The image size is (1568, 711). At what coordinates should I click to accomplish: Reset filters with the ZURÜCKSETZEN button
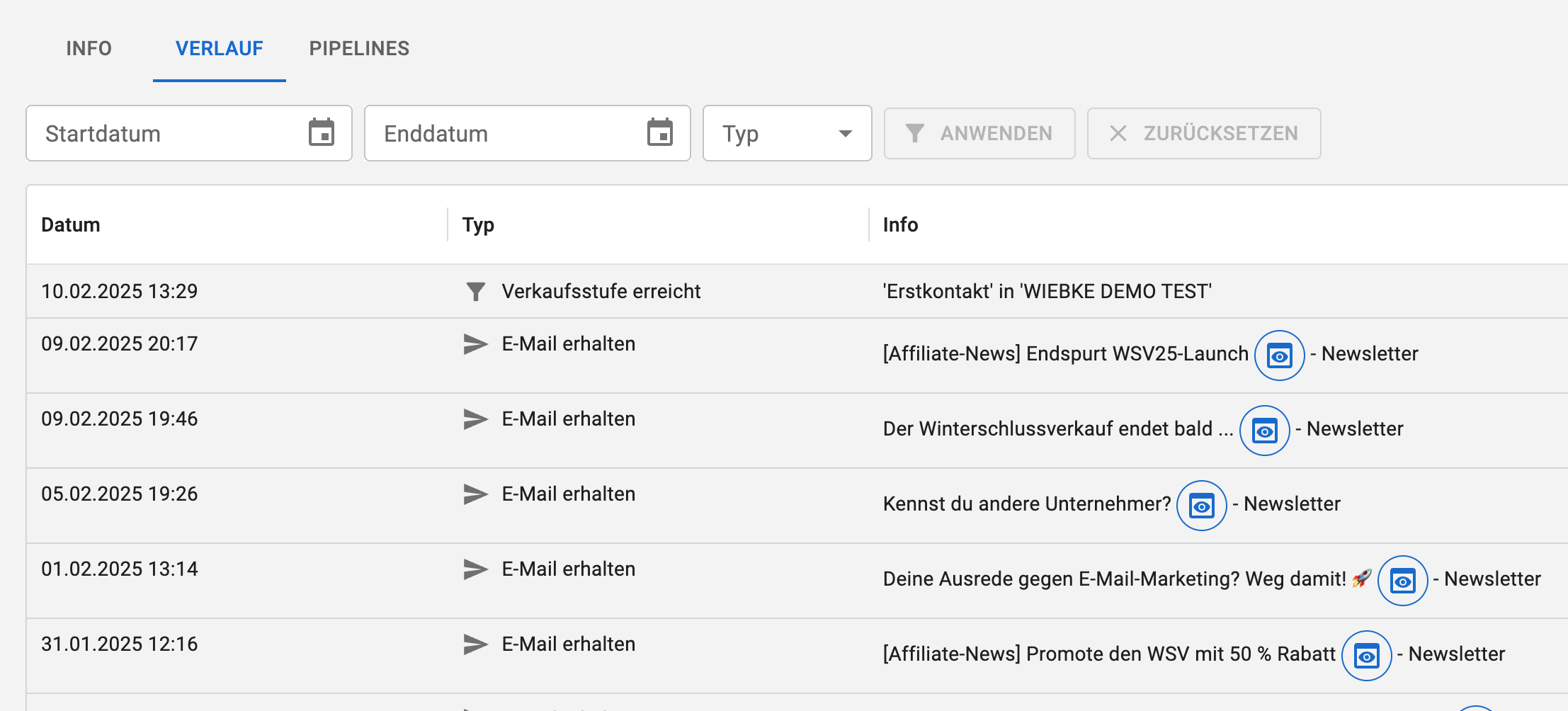click(1204, 133)
